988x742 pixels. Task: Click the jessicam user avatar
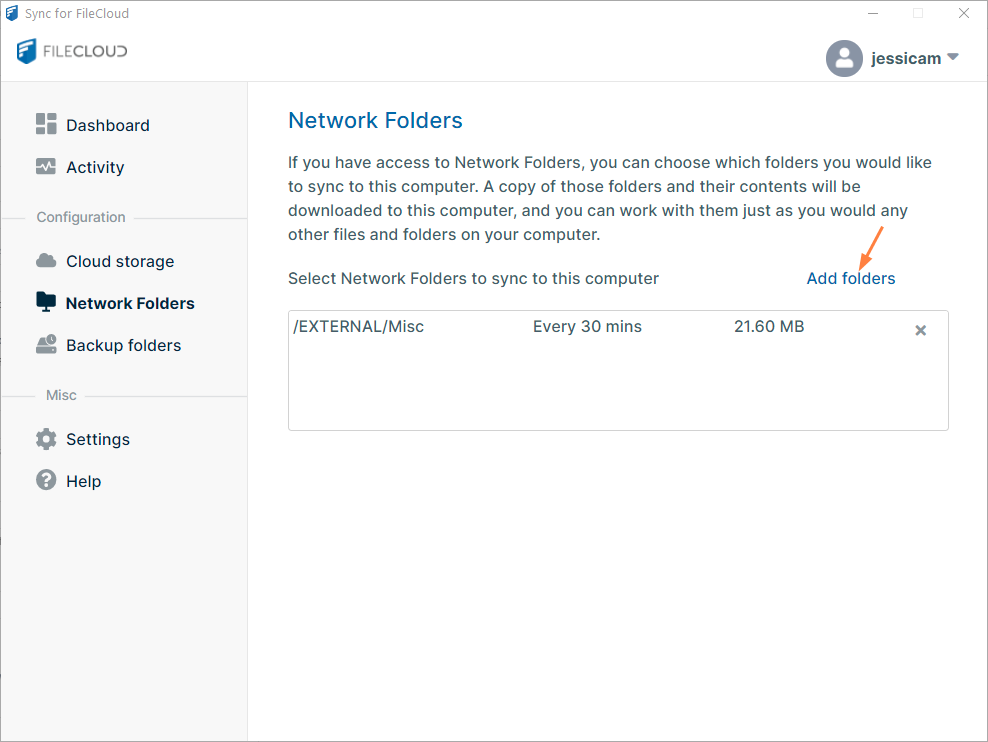844,58
